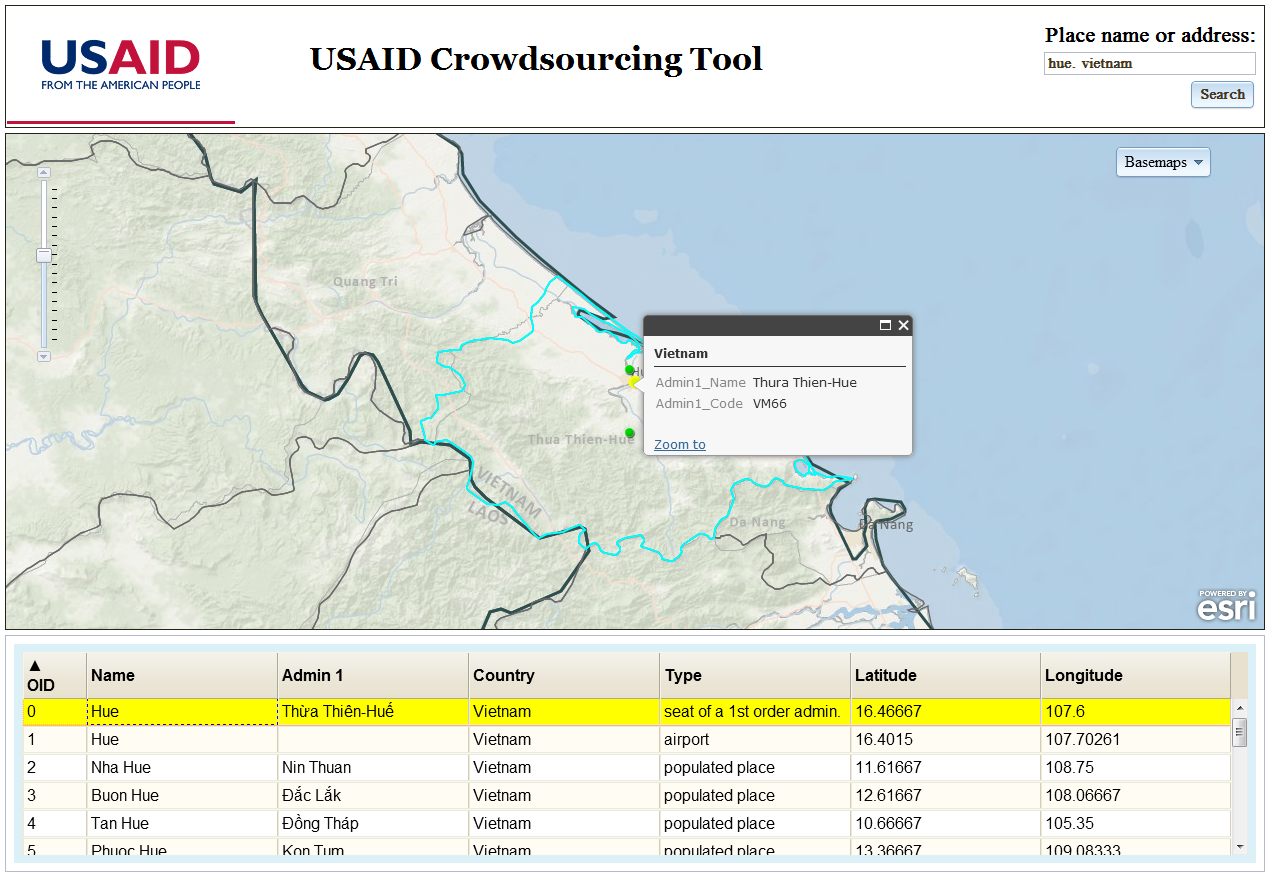Click the table scrollbar down arrow

point(1240,847)
